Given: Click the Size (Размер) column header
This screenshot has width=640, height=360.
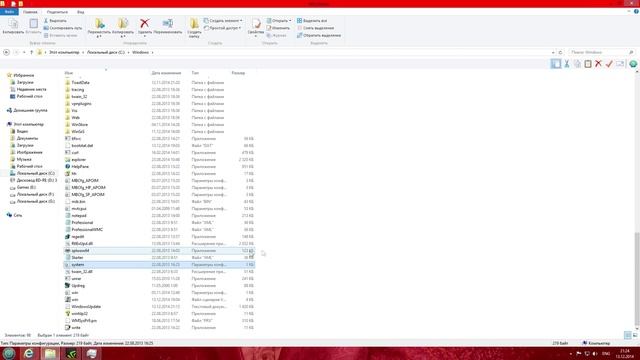Looking at the screenshot, I should [238, 73].
